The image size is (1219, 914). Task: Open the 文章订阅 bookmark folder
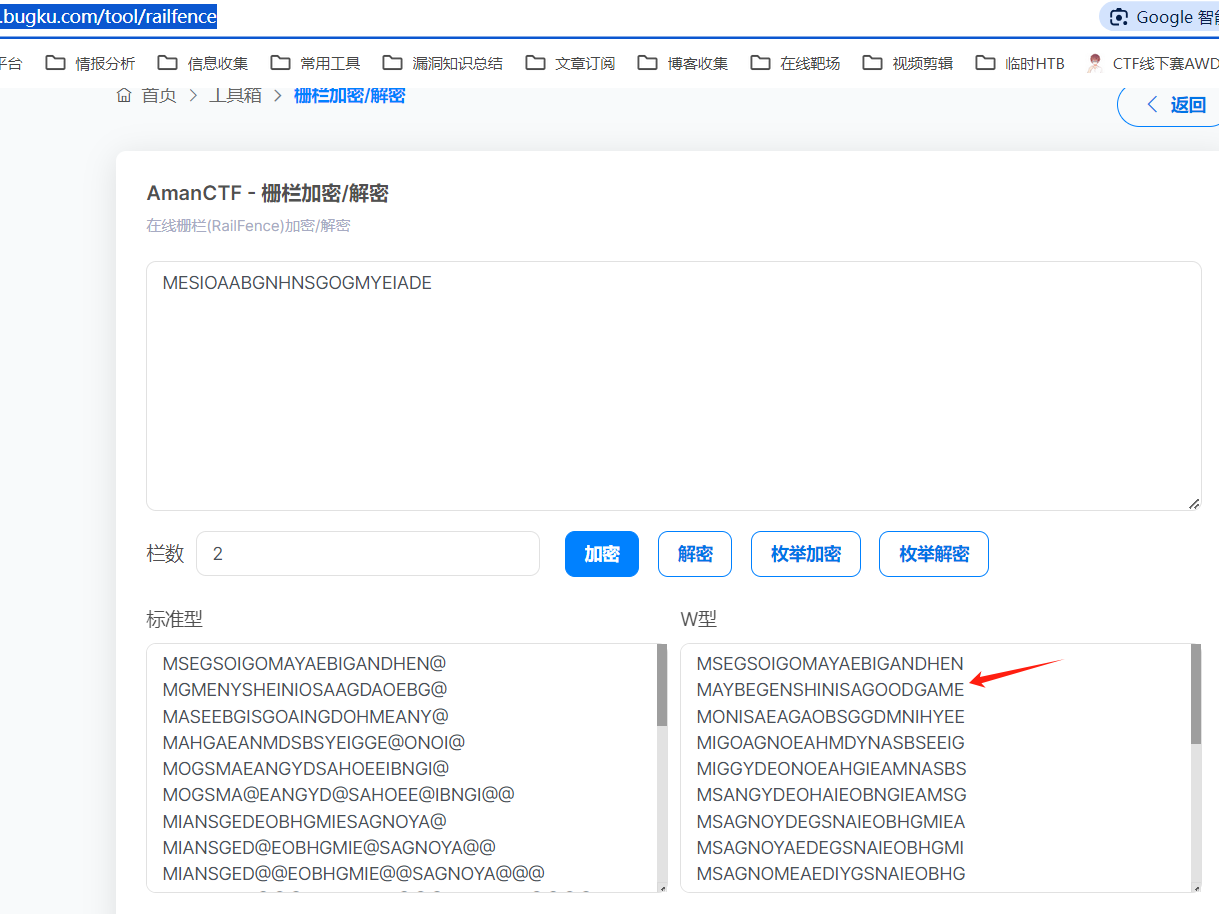point(571,63)
